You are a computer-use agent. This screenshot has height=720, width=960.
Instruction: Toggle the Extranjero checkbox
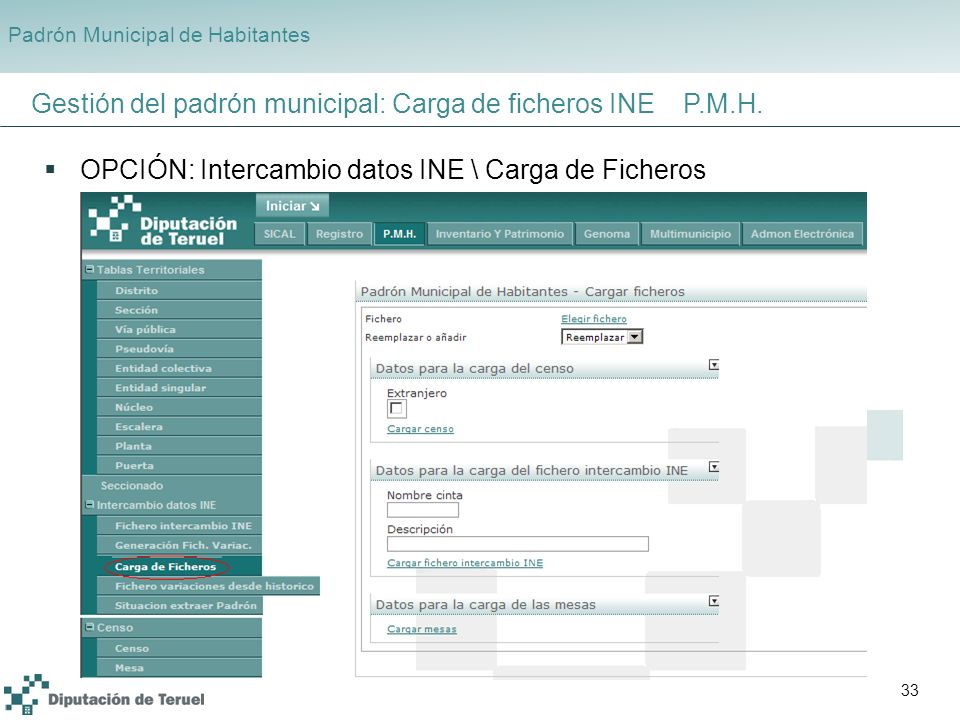(x=396, y=408)
